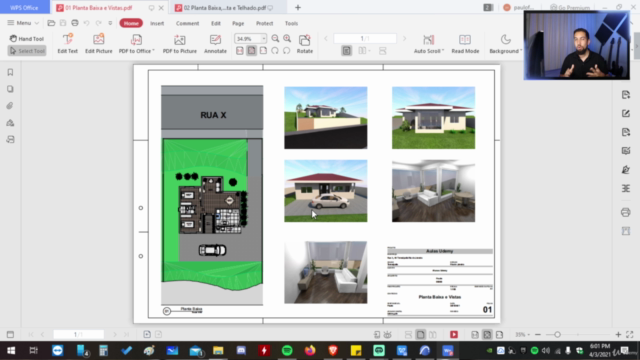This screenshot has height=360, width=640.
Task: Click the red play slideshow icon
Action: 453,335
